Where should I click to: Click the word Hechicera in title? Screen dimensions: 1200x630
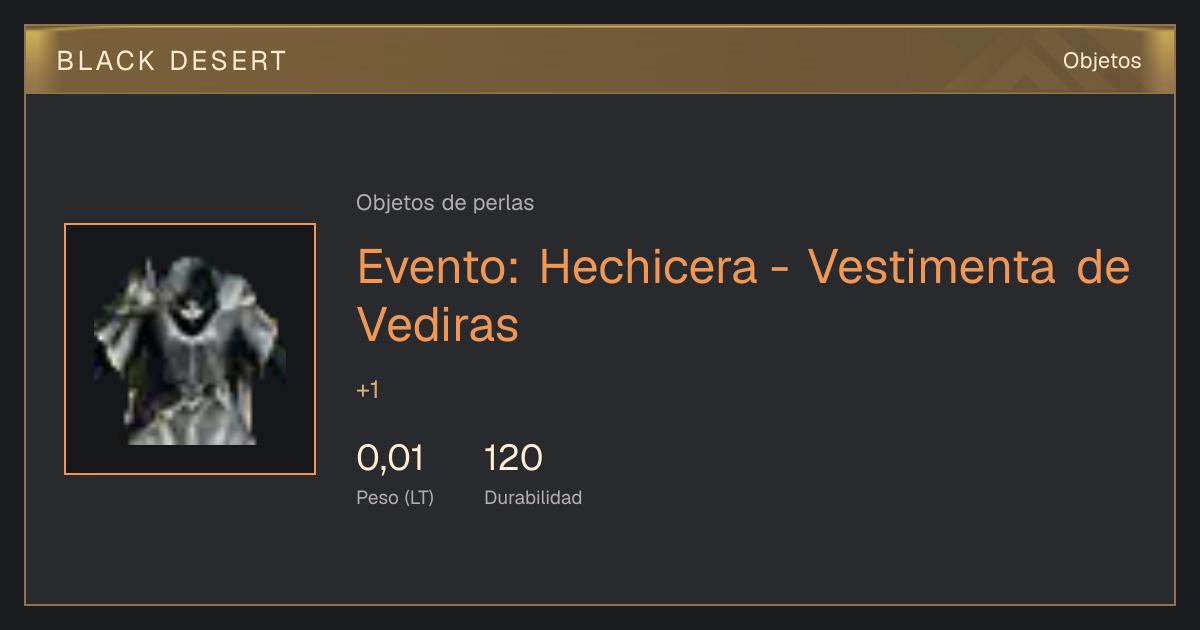click(x=648, y=267)
